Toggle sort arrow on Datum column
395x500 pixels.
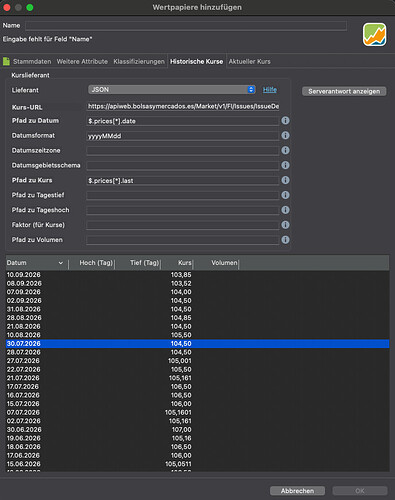click(x=61, y=263)
